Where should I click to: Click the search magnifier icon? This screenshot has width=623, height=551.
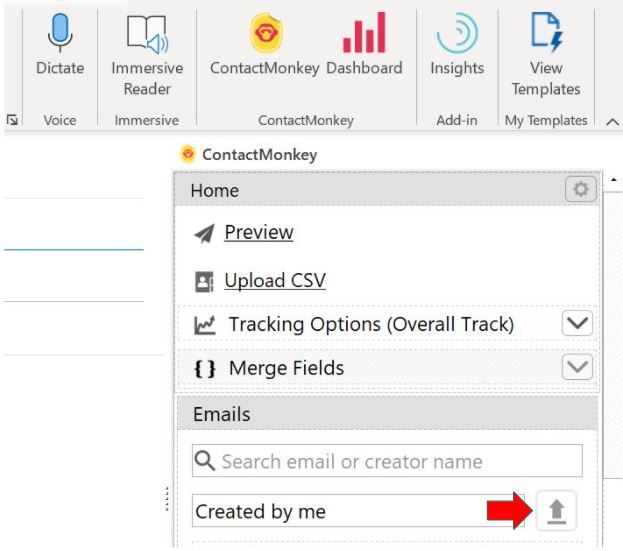pyautogui.click(x=205, y=461)
